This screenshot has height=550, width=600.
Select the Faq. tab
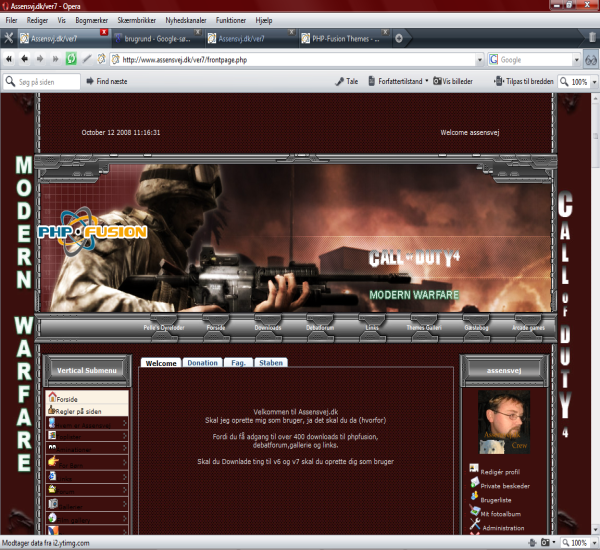click(238, 362)
